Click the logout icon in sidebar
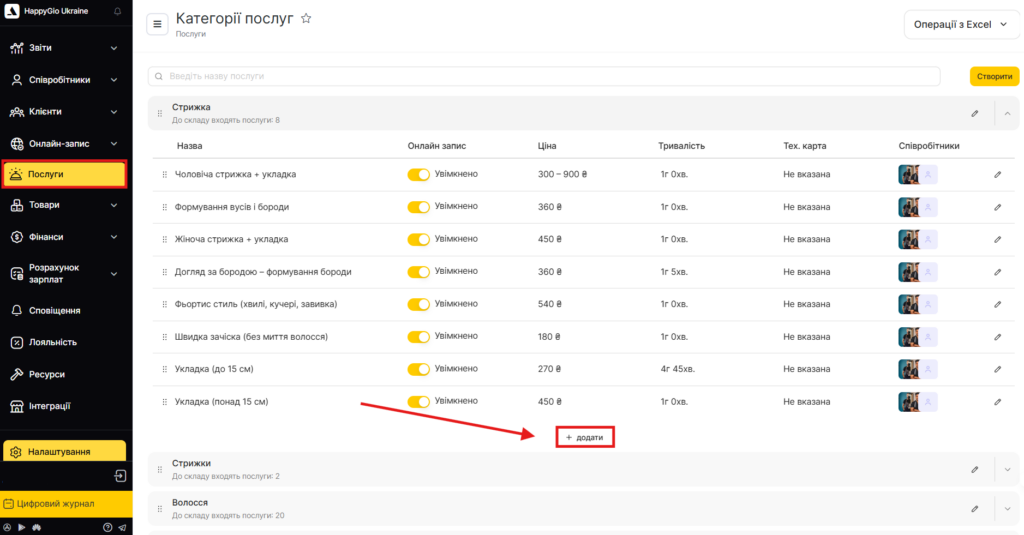The width and height of the screenshot is (1024, 535). [120, 476]
